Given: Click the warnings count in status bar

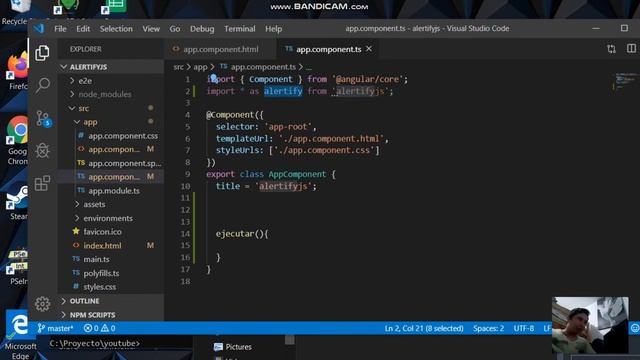Looking at the screenshot, I should point(108,328).
